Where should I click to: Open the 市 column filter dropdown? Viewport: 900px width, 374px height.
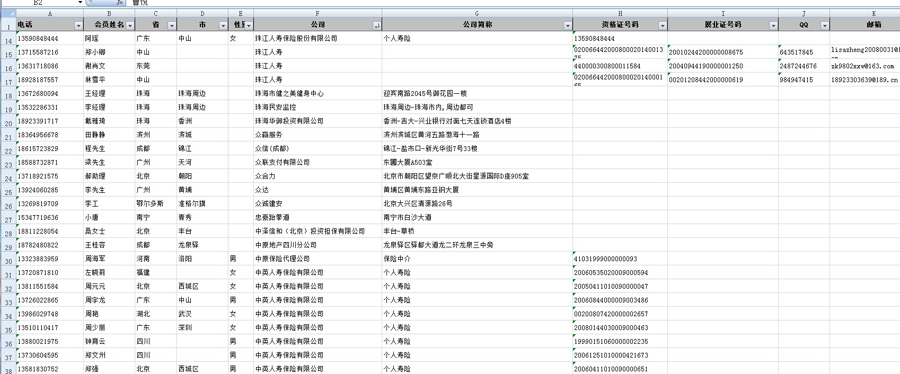coord(223,25)
